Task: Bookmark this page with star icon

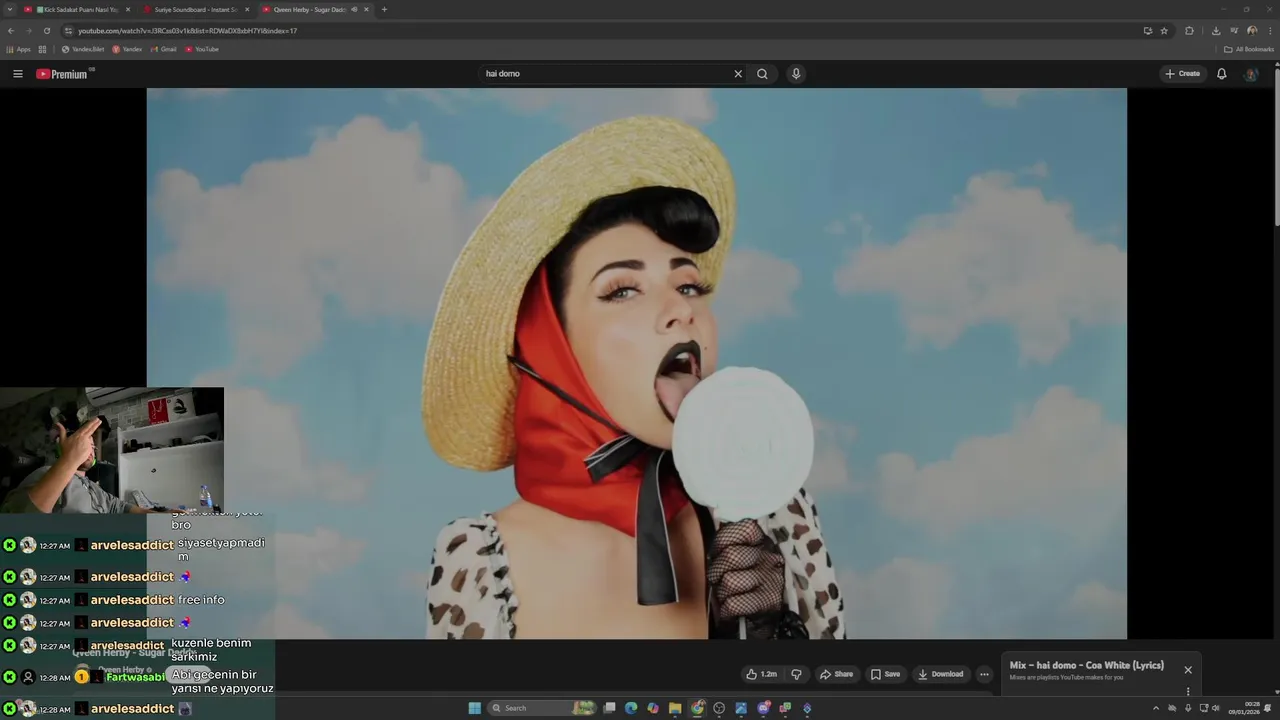Action: [x=1164, y=31]
